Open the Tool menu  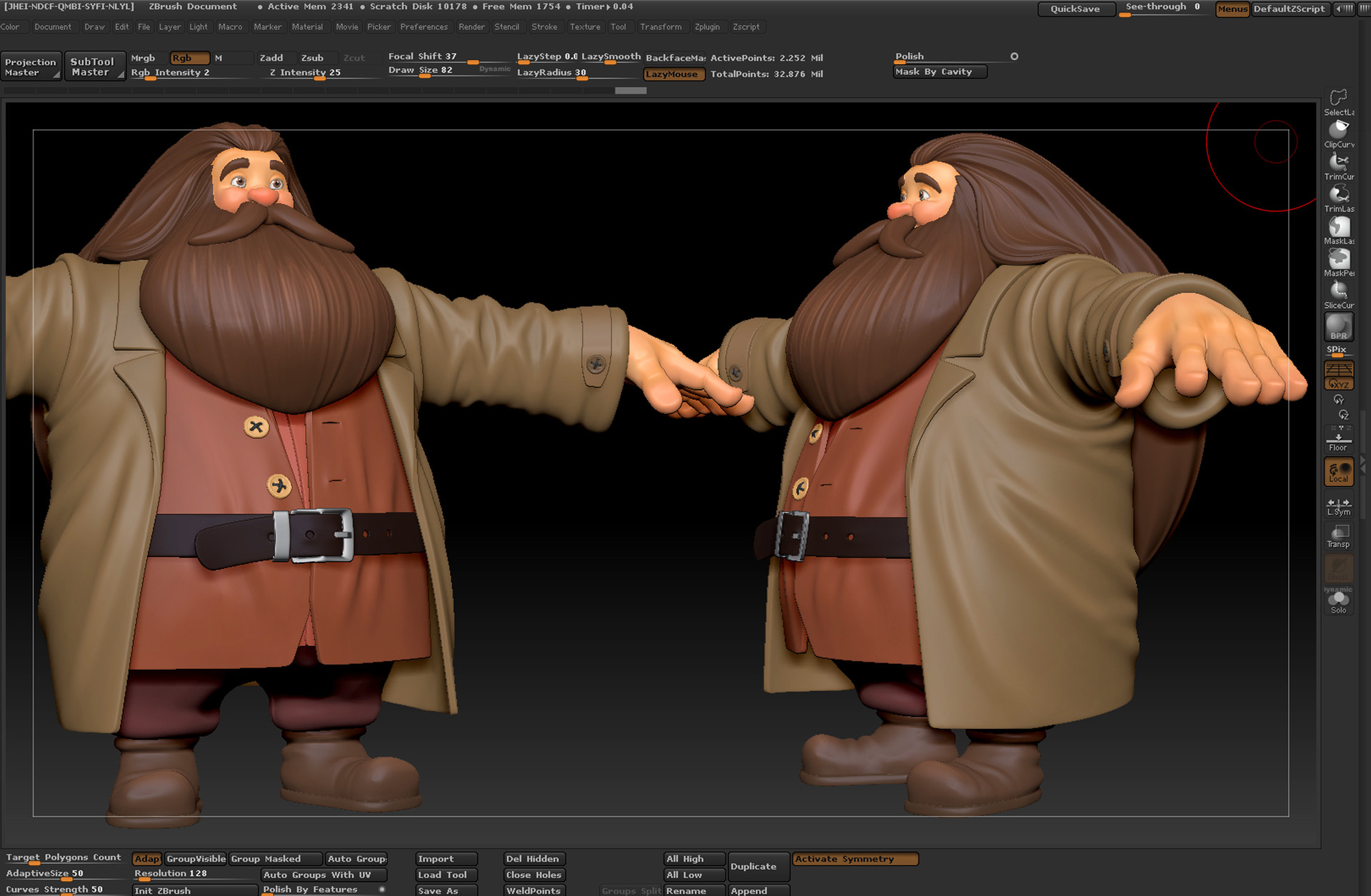click(x=618, y=27)
